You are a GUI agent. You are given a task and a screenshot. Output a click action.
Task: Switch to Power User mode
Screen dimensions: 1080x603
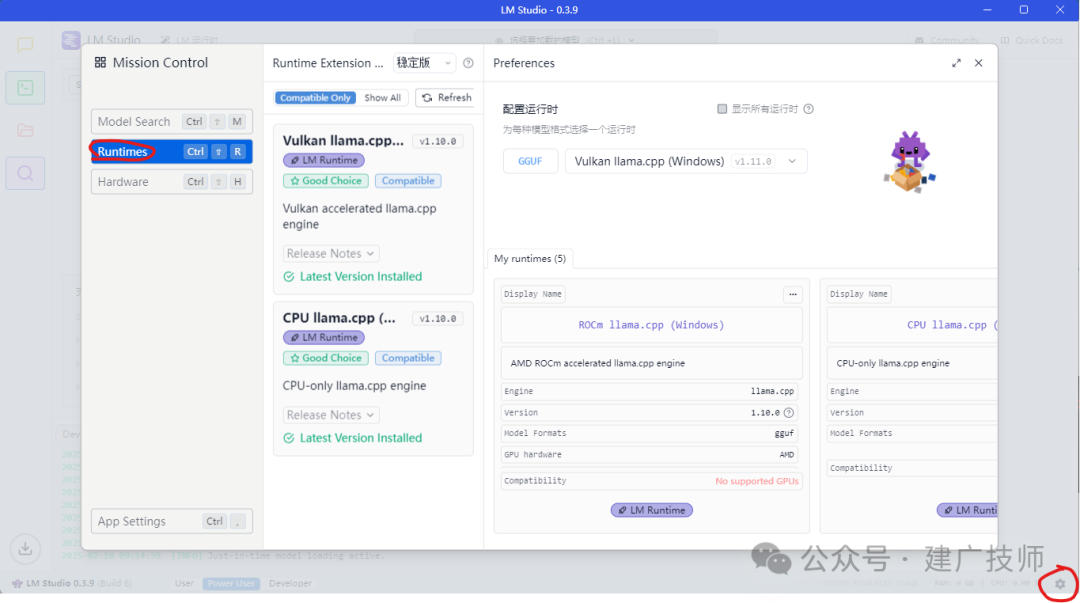(231, 583)
